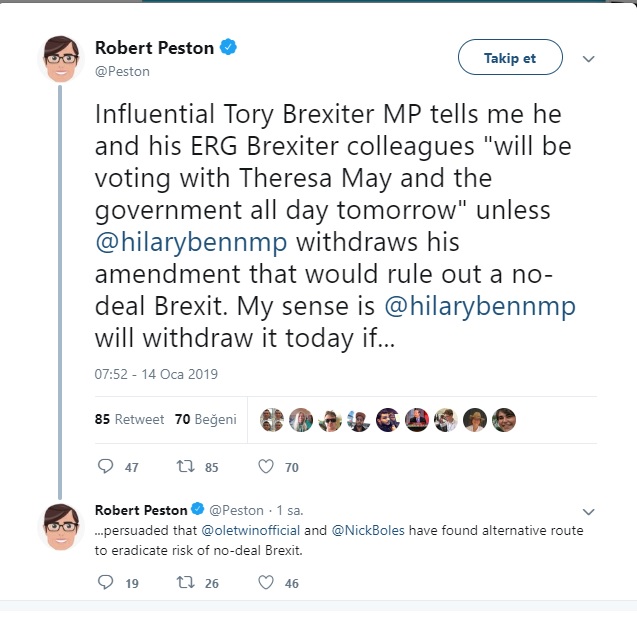This screenshot has width=637, height=620.
Task: Click the reply icon on the main tweet
Action: (106, 466)
